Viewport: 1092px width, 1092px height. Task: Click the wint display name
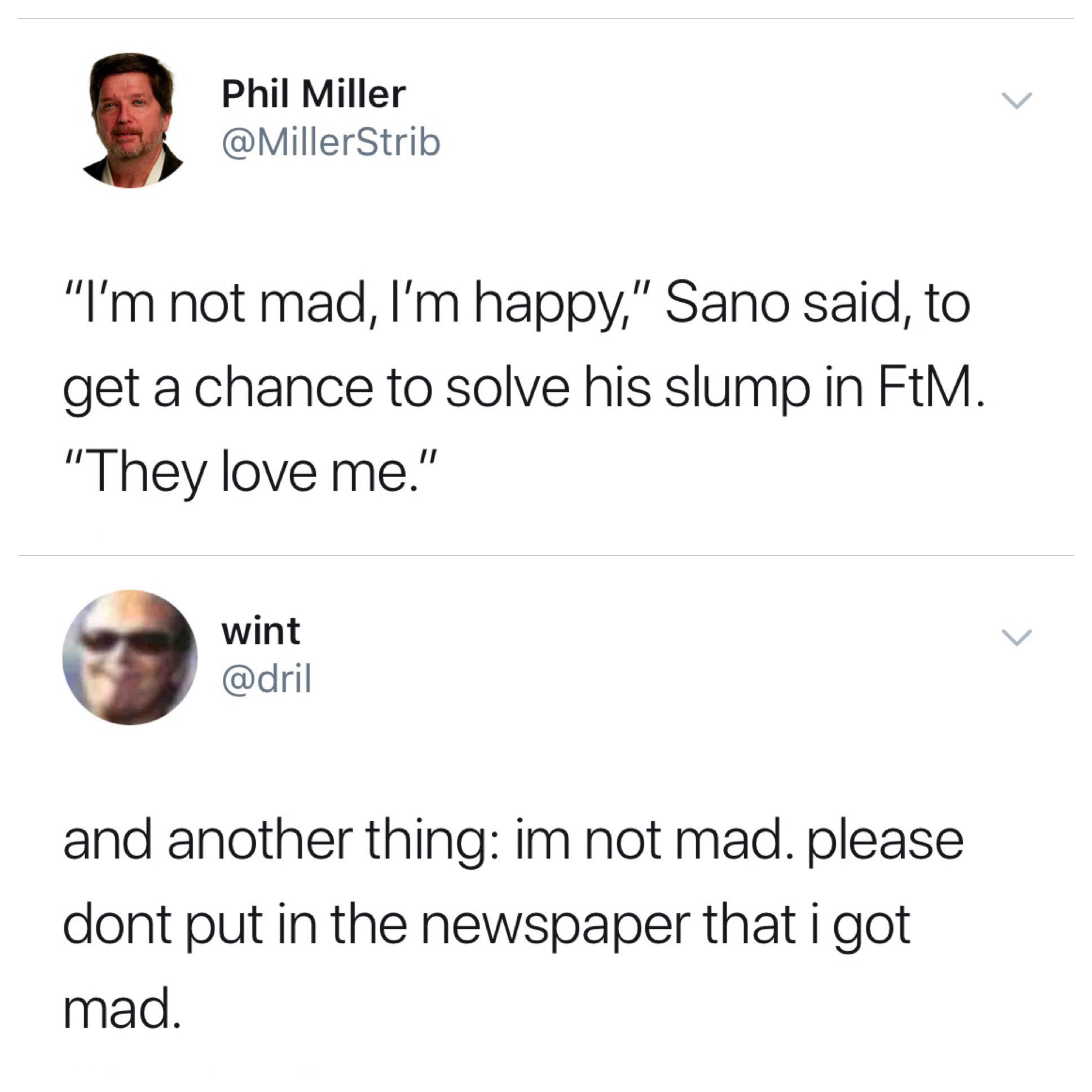click(261, 631)
